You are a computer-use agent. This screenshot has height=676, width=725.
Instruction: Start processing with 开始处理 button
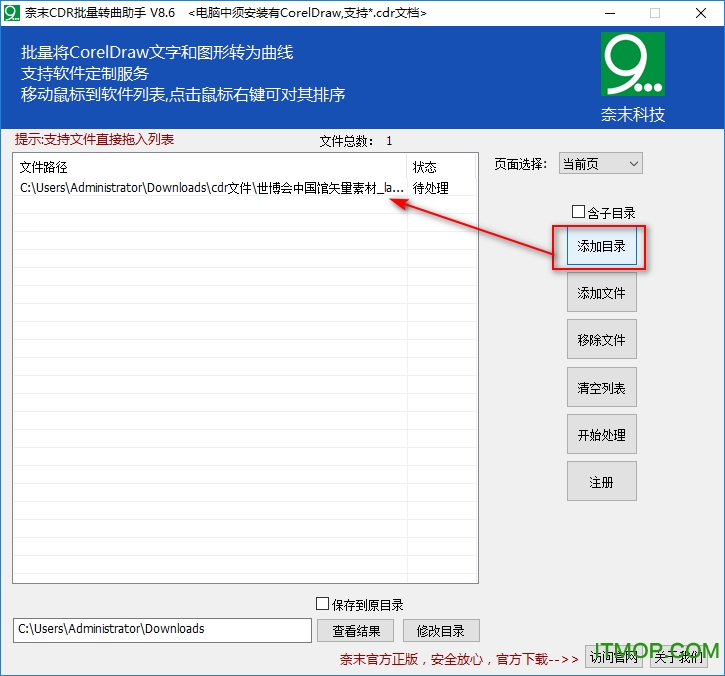tap(601, 435)
